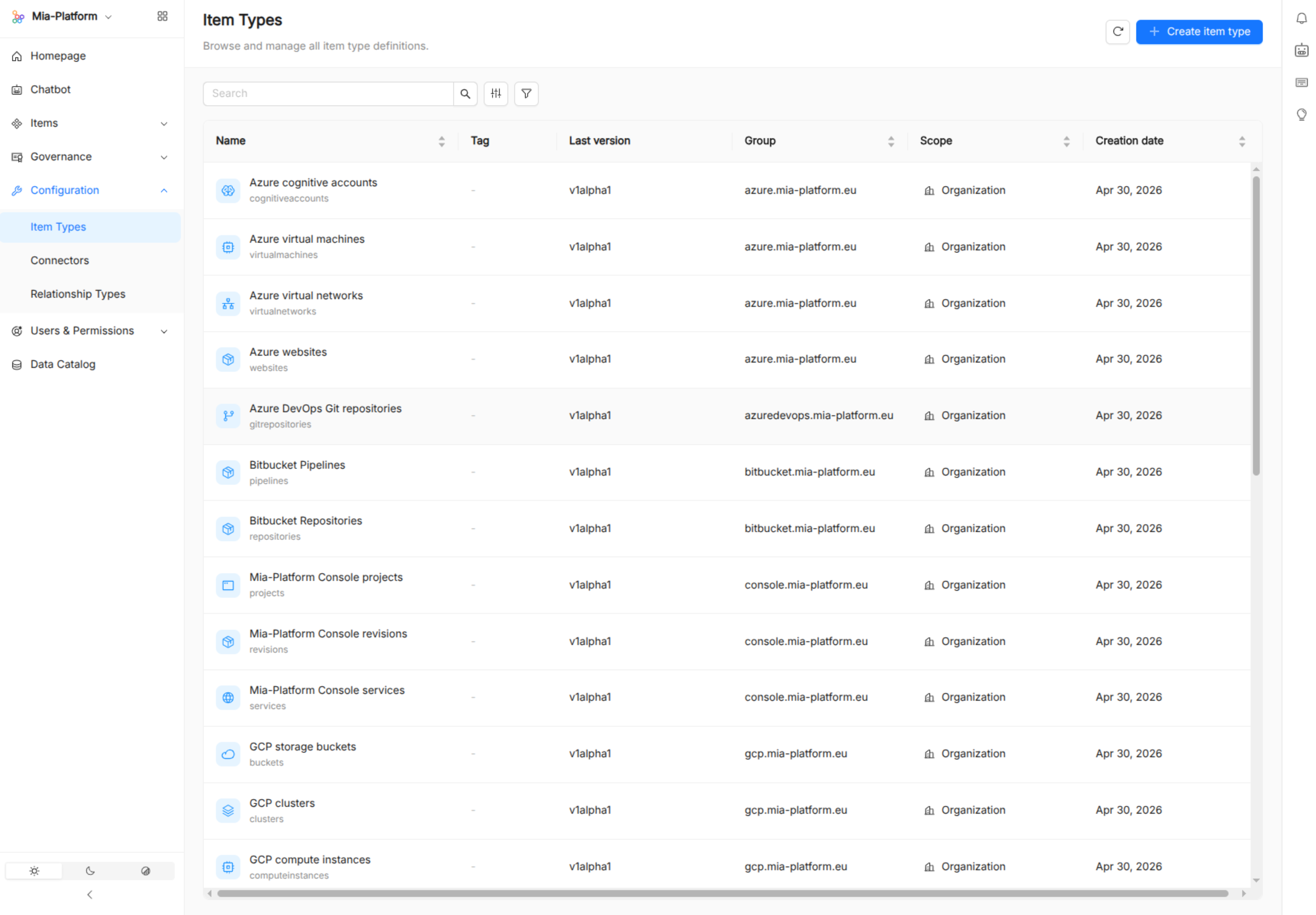Click the vertical table scrollbar thumb

pos(1255,326)
